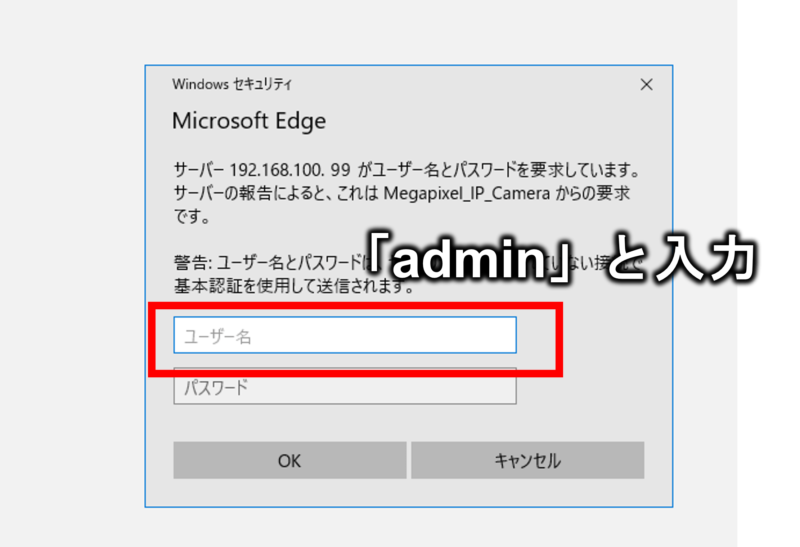Click the 基本認証を使用して送信されます line
Screen dimensions: 800x547
click(x=294, y=286)
